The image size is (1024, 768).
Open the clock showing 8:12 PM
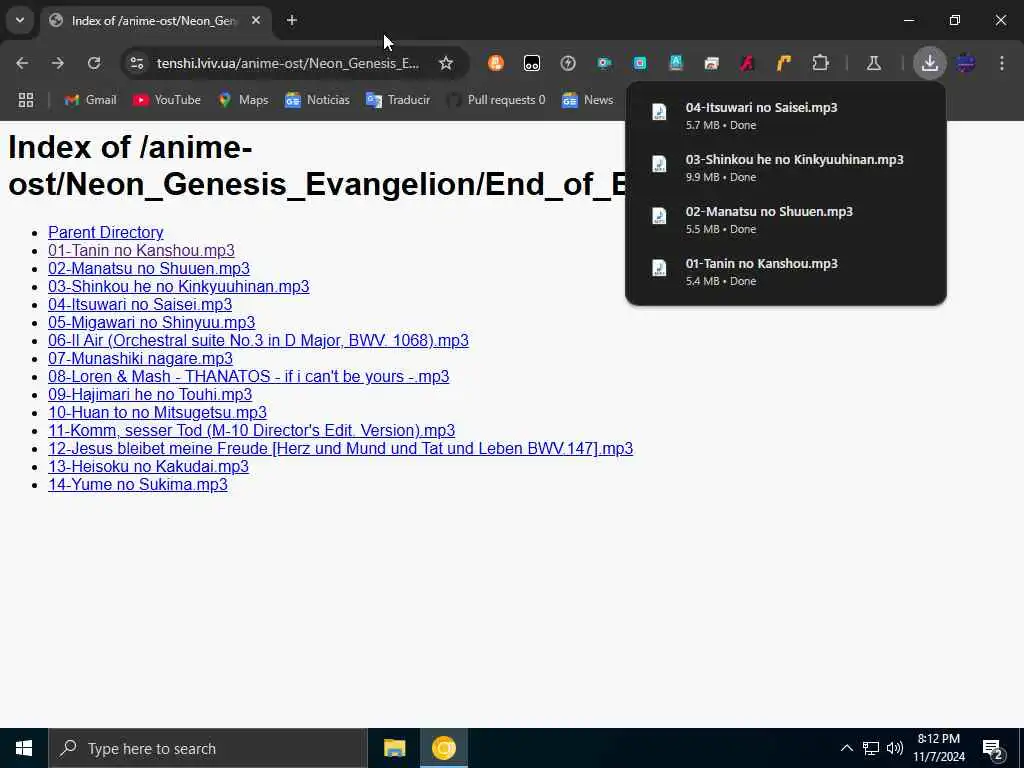click(x=939, y=748)
